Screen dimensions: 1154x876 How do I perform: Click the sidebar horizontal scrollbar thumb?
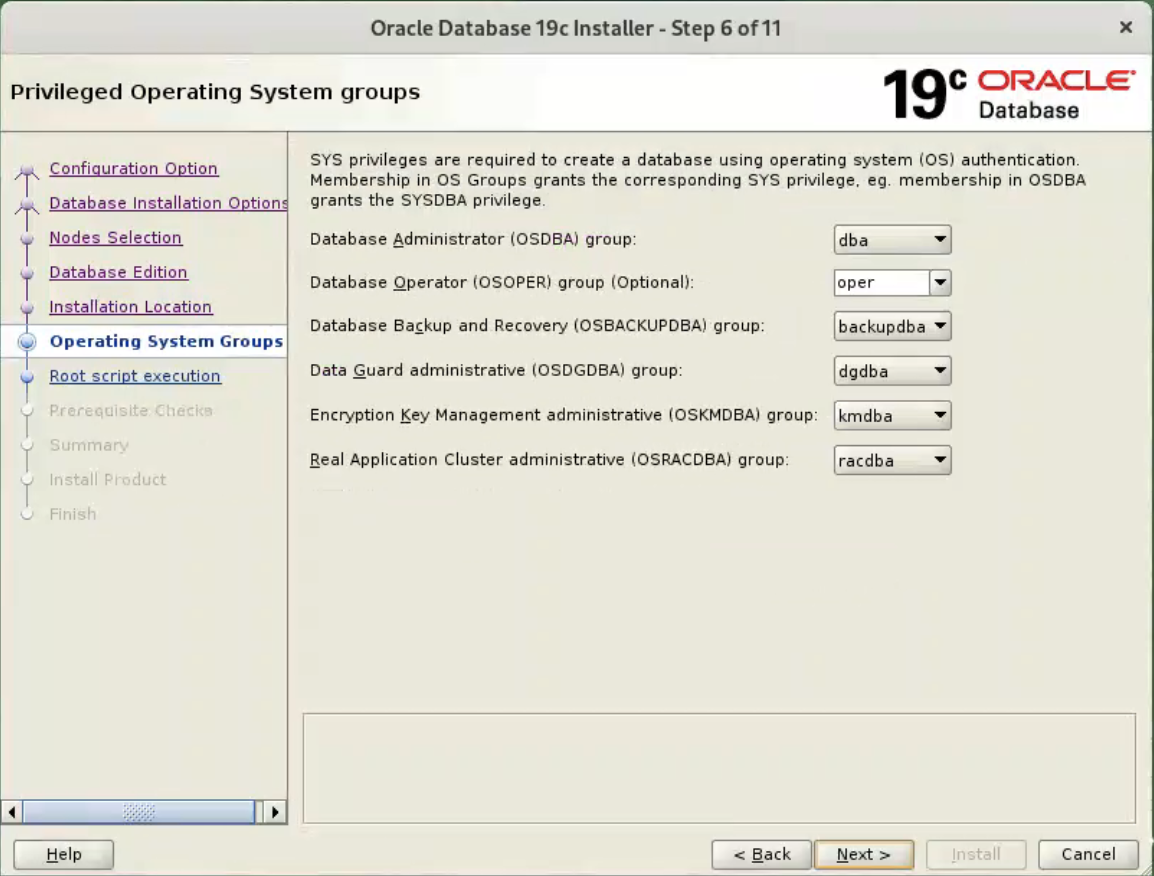click(x=139, y=813)
